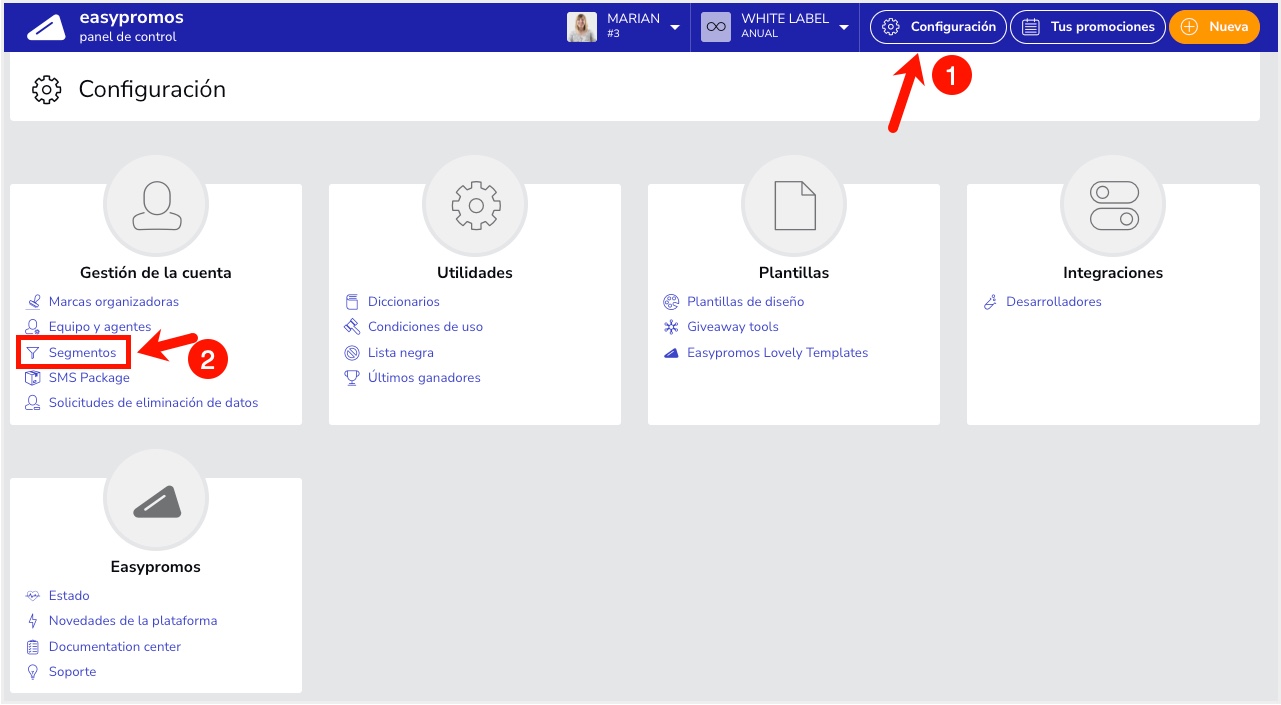Click the people icon beside Equipo y agentes
Screen dimensions: 1281x705
(x=33, y=327)
